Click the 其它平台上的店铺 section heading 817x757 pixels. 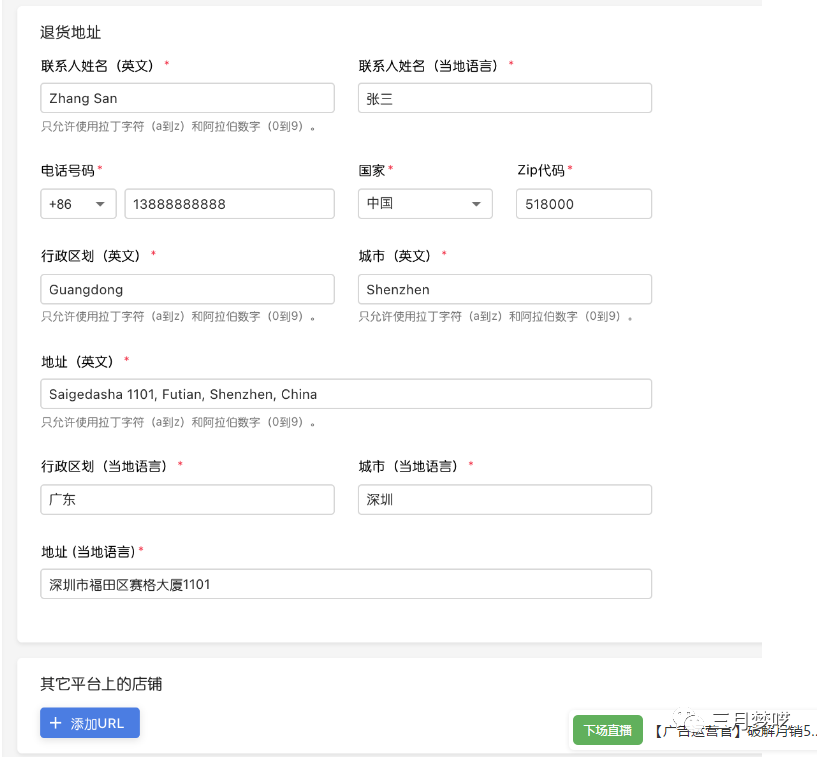[101, 684]
